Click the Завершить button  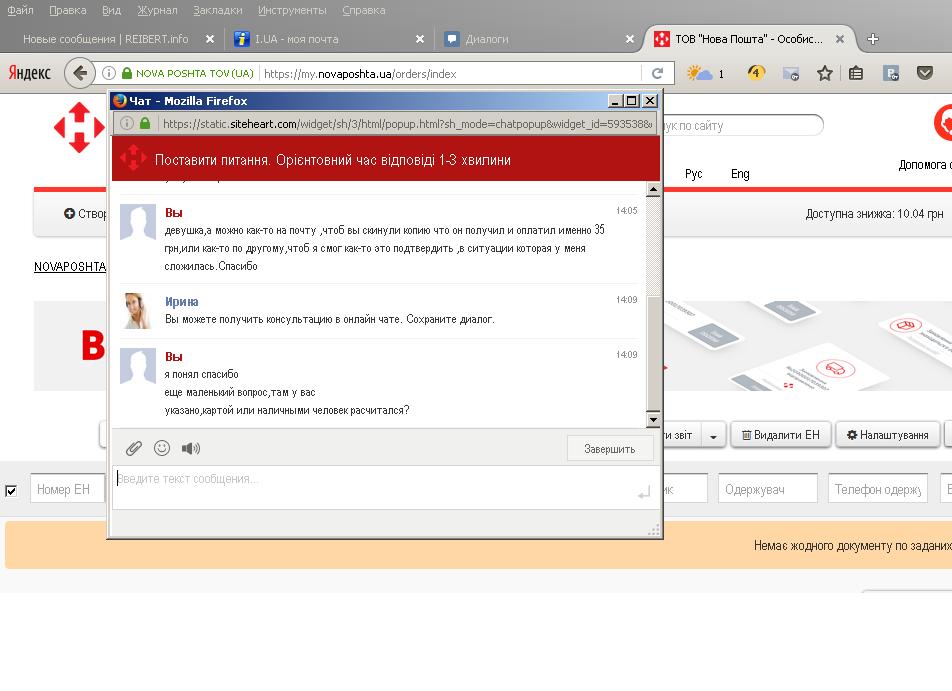pos(609,449)
